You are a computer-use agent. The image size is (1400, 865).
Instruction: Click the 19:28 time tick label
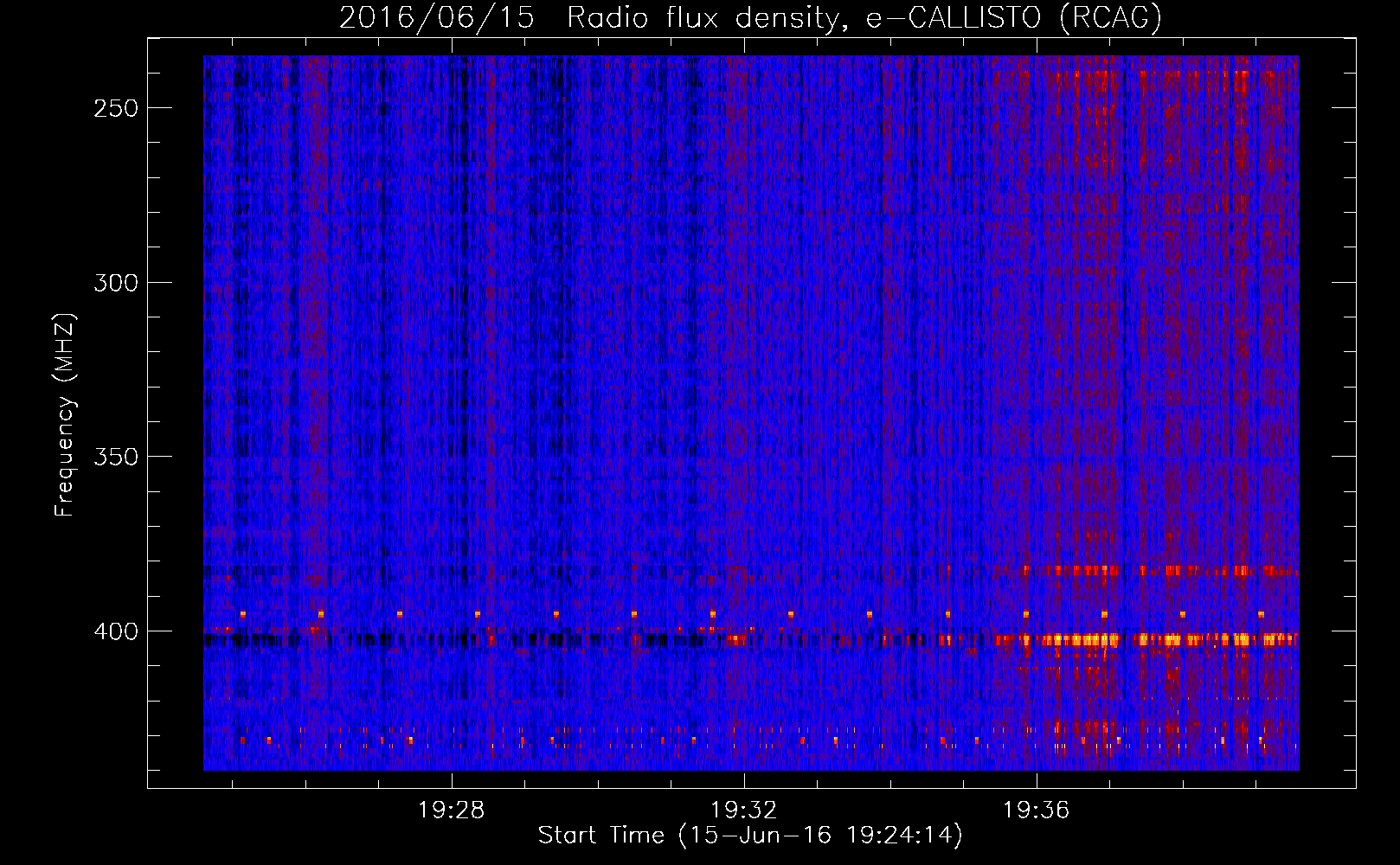click(451, 811)
